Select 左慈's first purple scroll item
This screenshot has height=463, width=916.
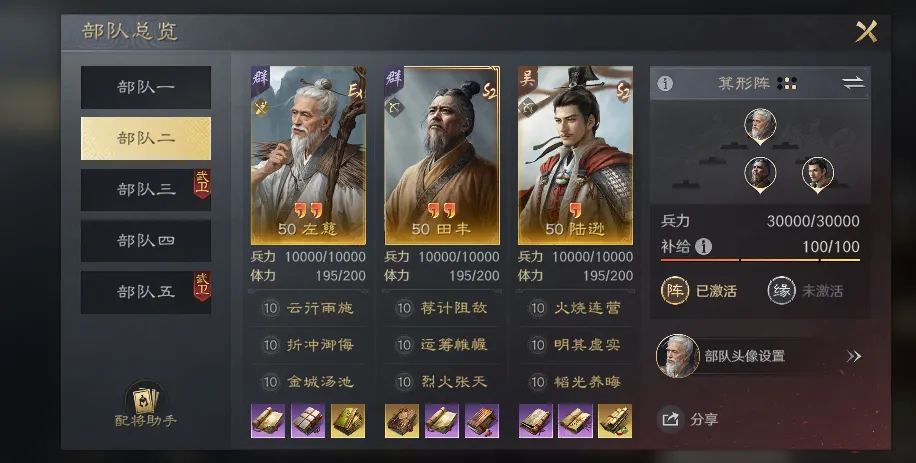(268, 421)
